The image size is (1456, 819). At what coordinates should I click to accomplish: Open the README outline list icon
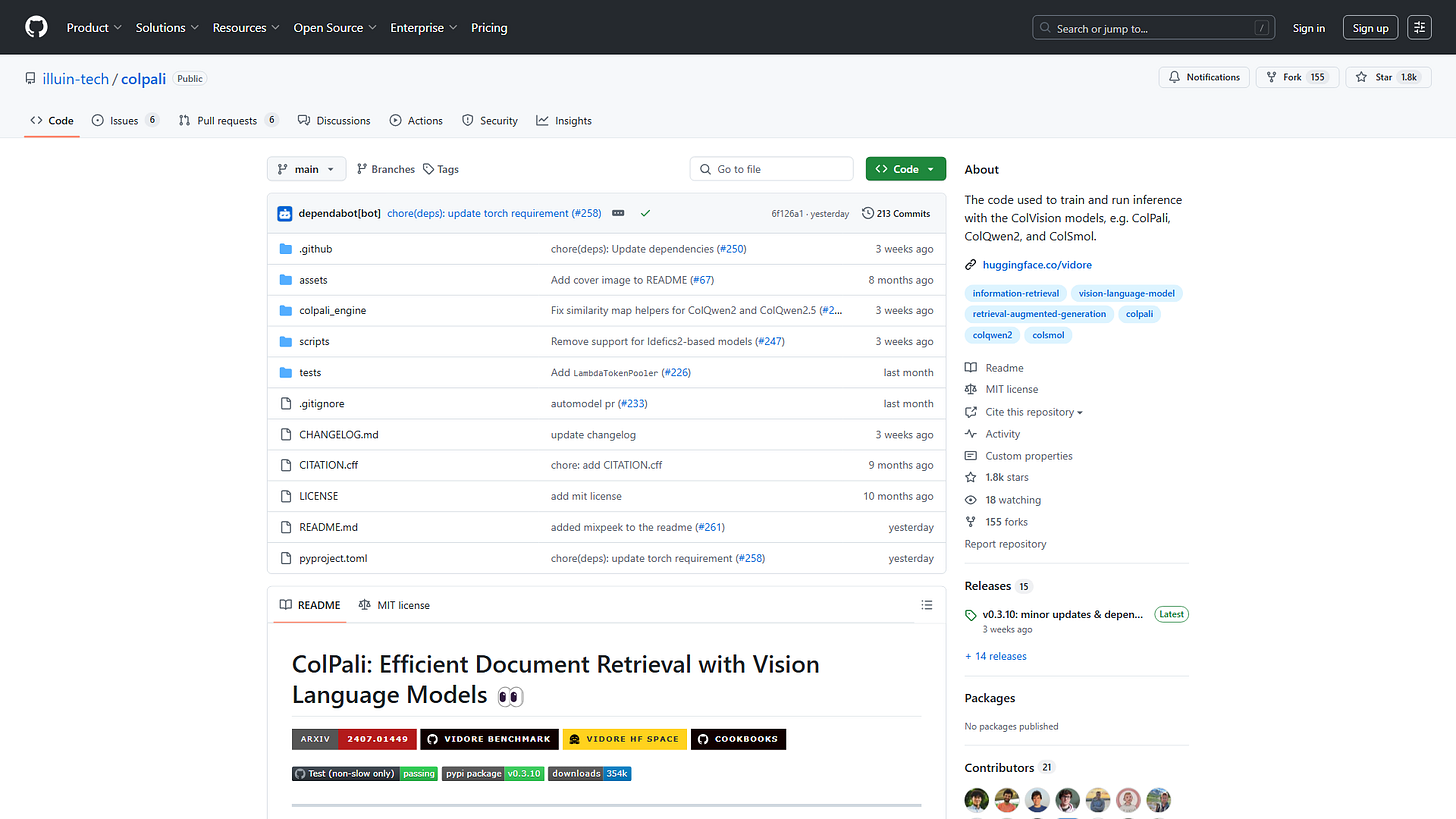(927, 605)
